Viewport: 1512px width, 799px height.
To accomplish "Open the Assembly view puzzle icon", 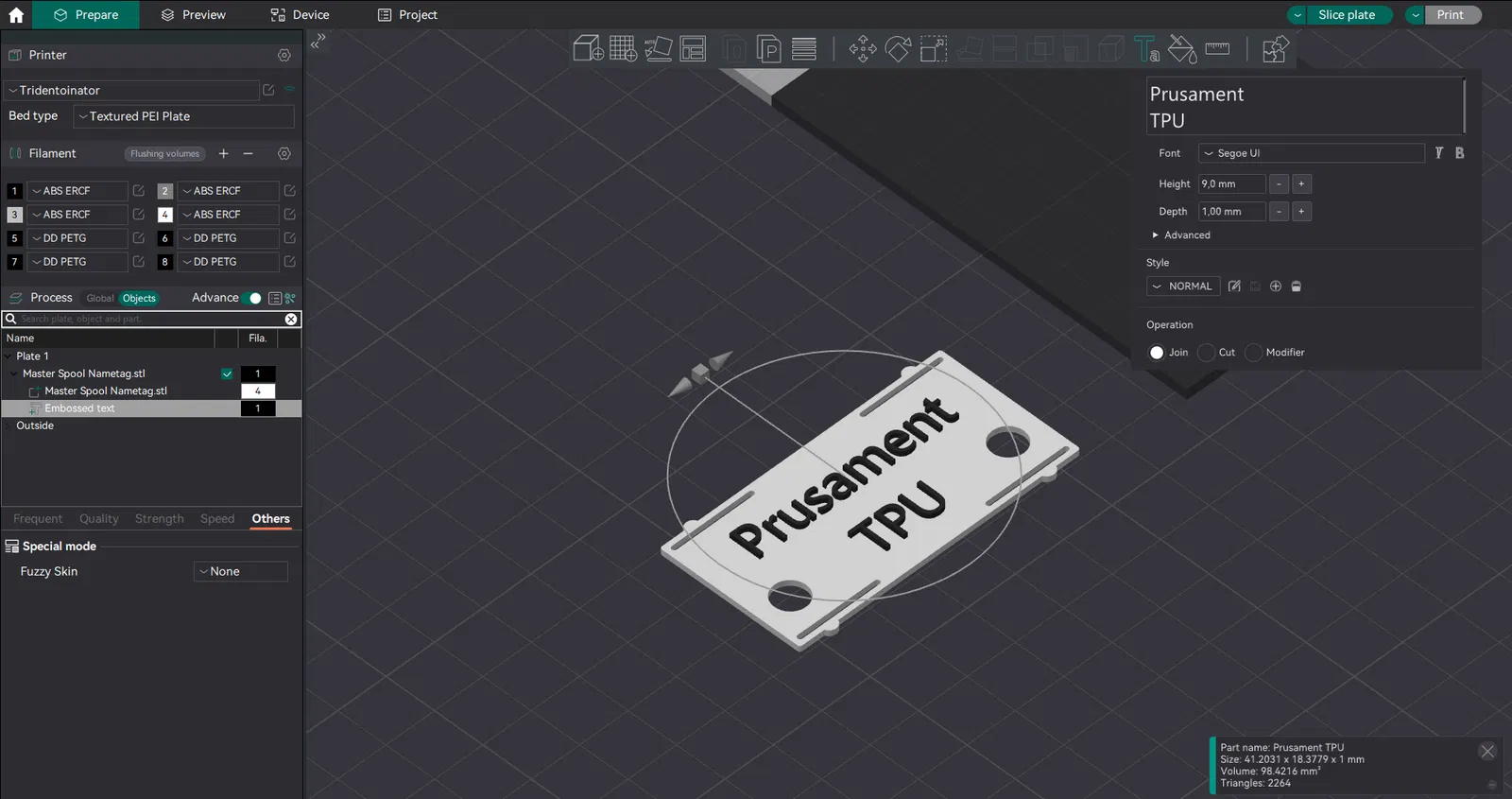I will [x=1275, y=48].
